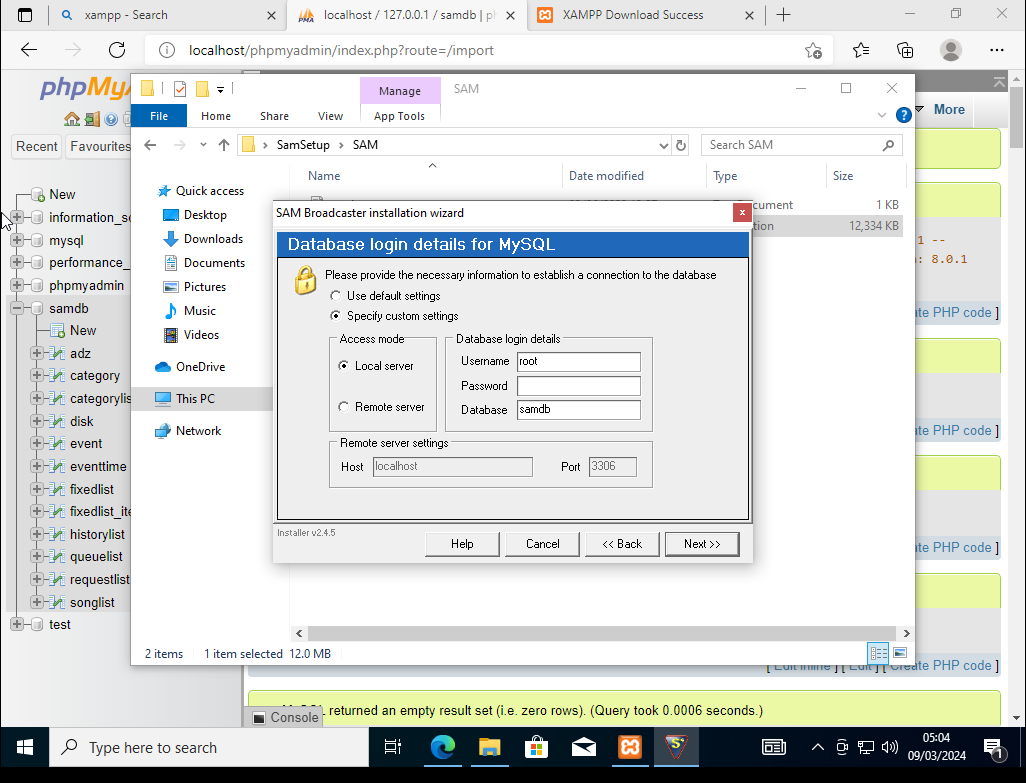Expand the songlist table node
This screenshot has height=783, width=1026.
tap(37, 603)
